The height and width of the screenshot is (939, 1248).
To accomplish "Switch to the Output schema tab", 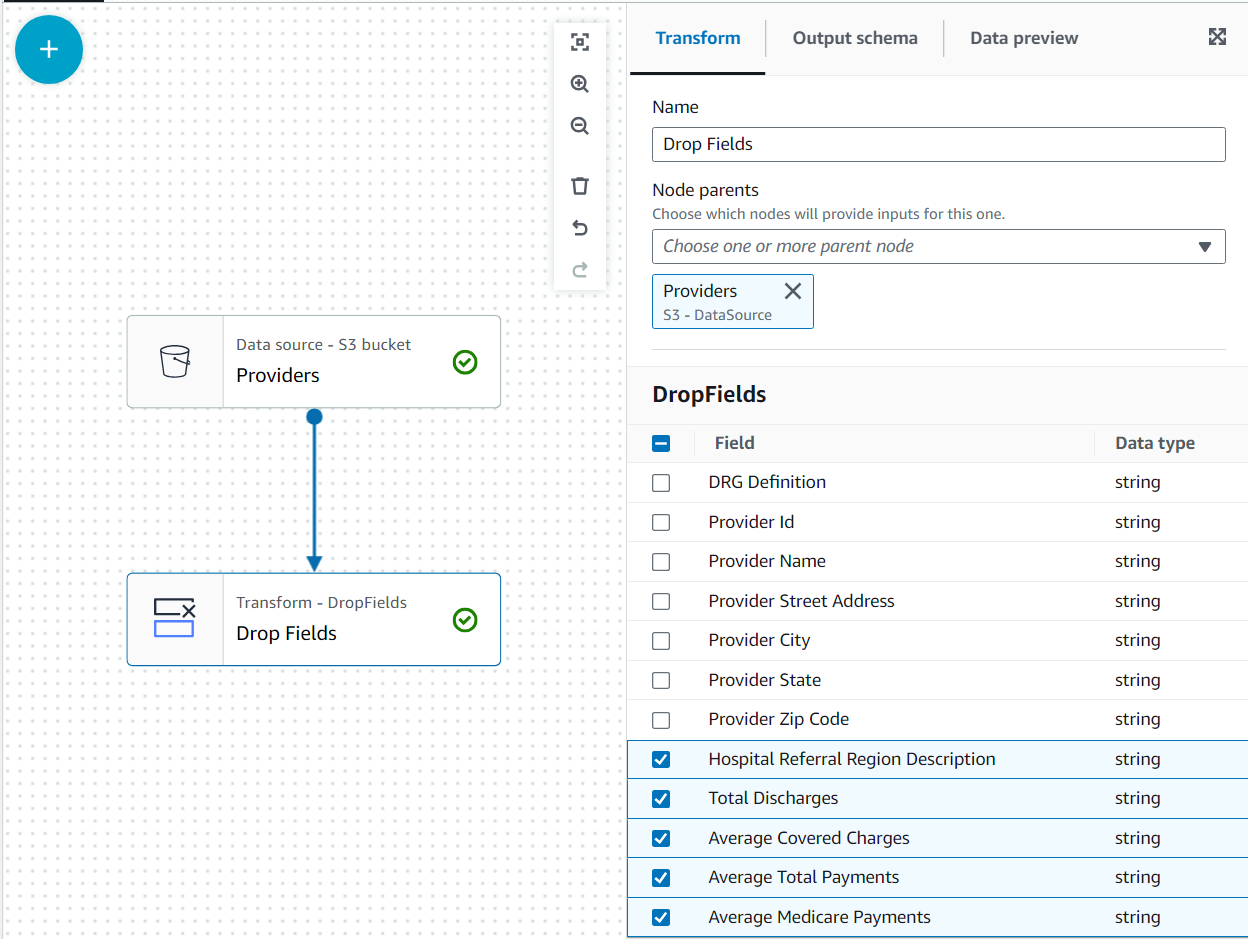I will tap(855, 38).
